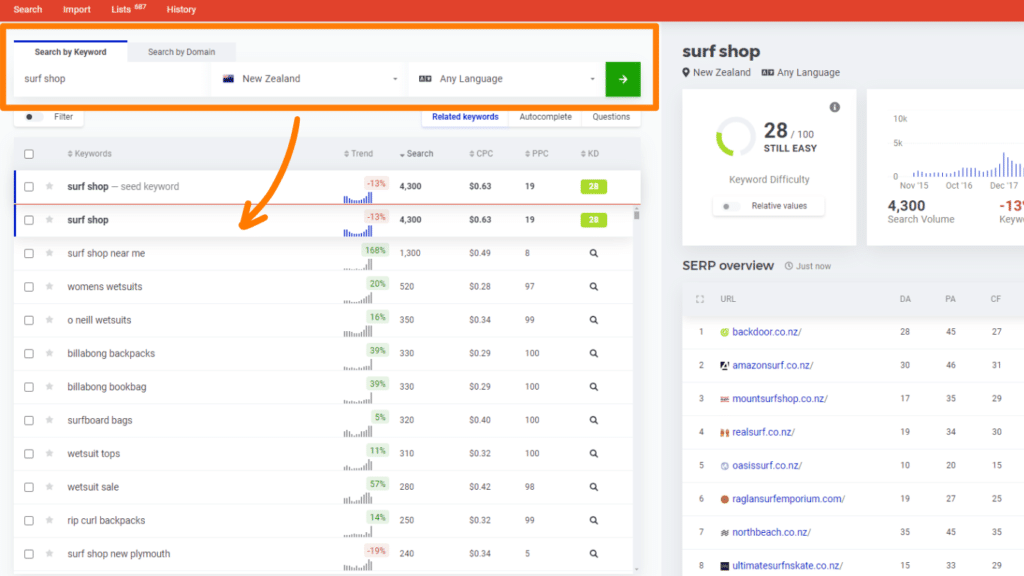Analyze KD for surf shop new plymouth

click(594, 554)
